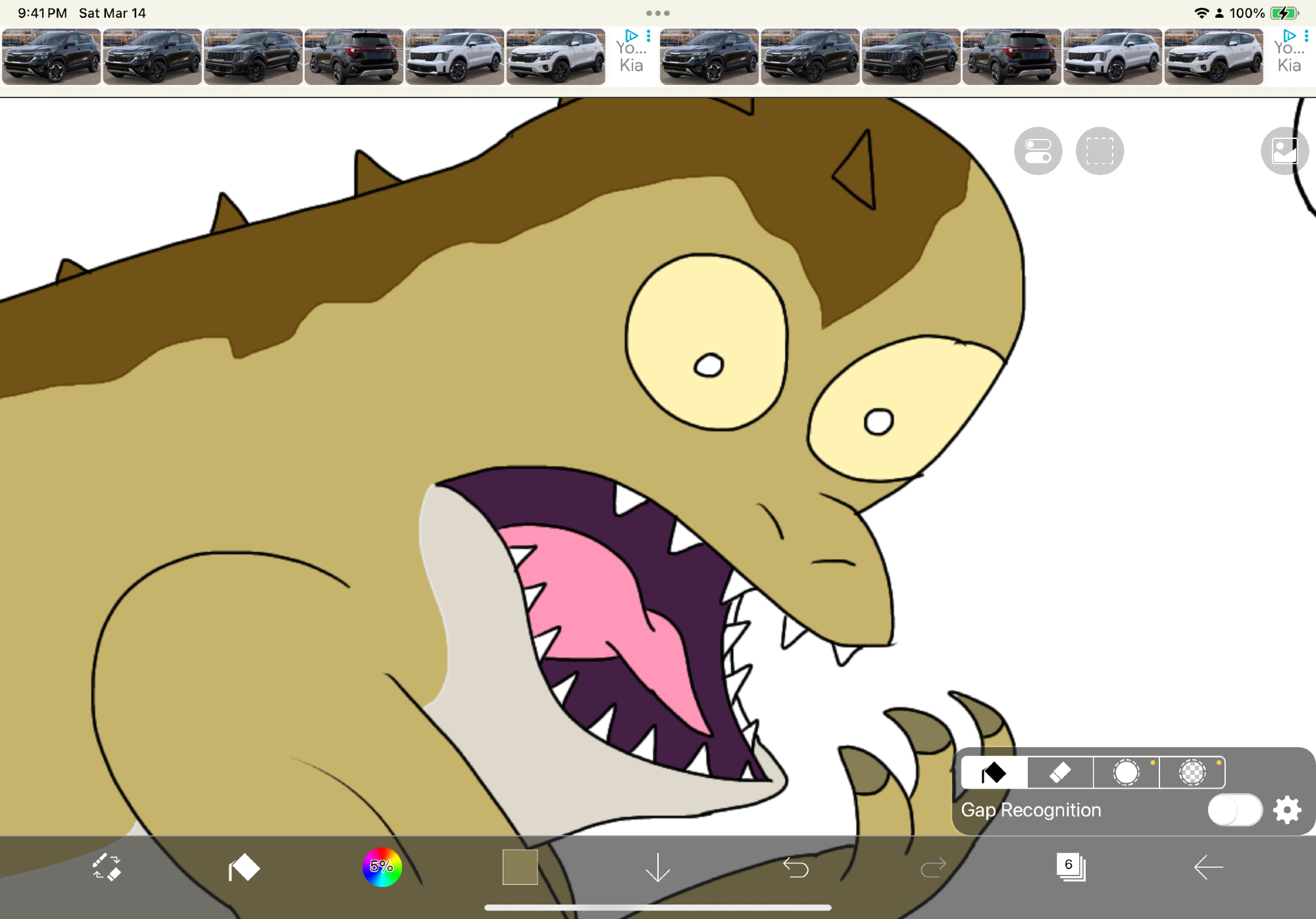This screenshot has height=919, width=1316.
Task: Open the color wheel showing 5%
Action: 382,867
